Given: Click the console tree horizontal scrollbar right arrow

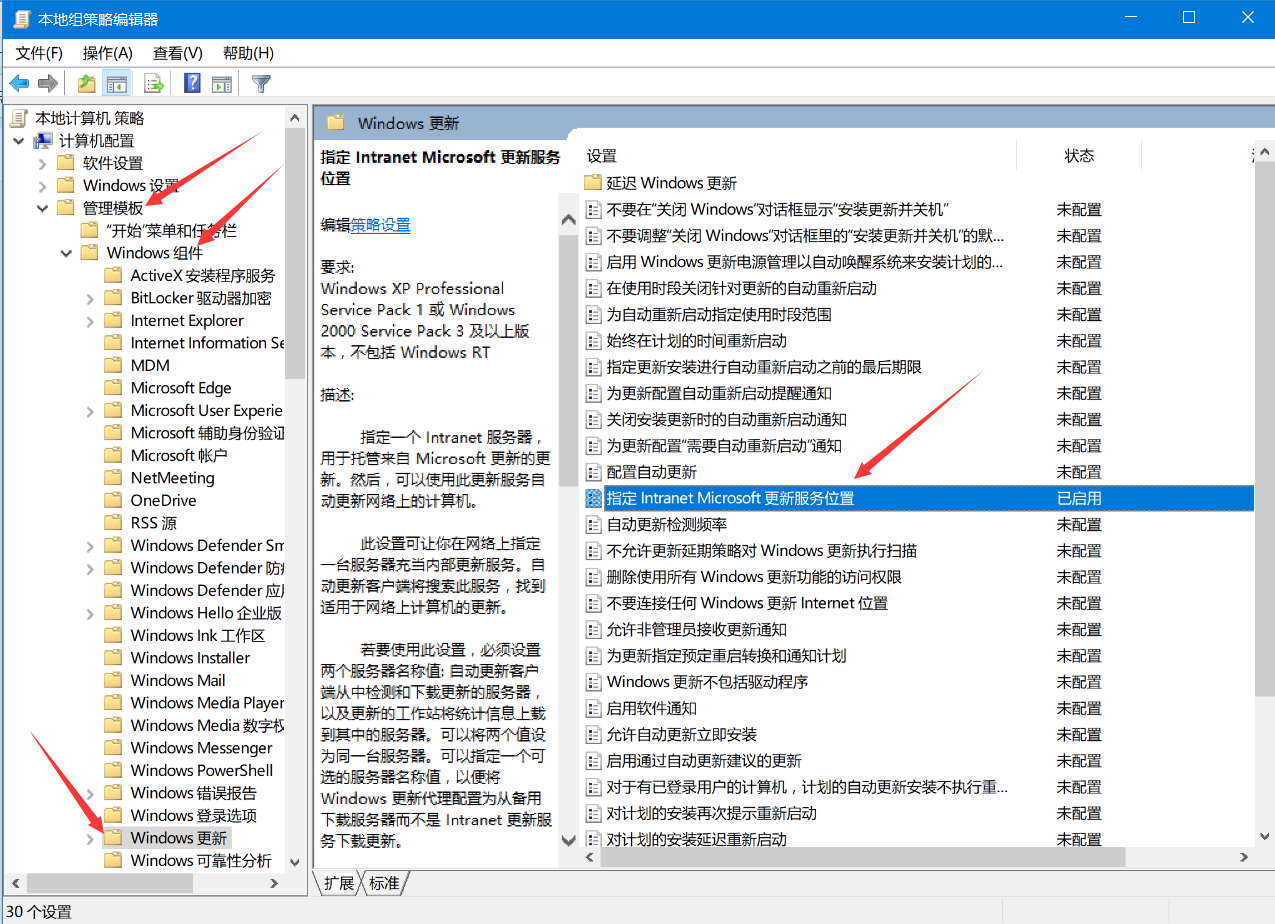Looking at the screenshot, I should 275,884.
